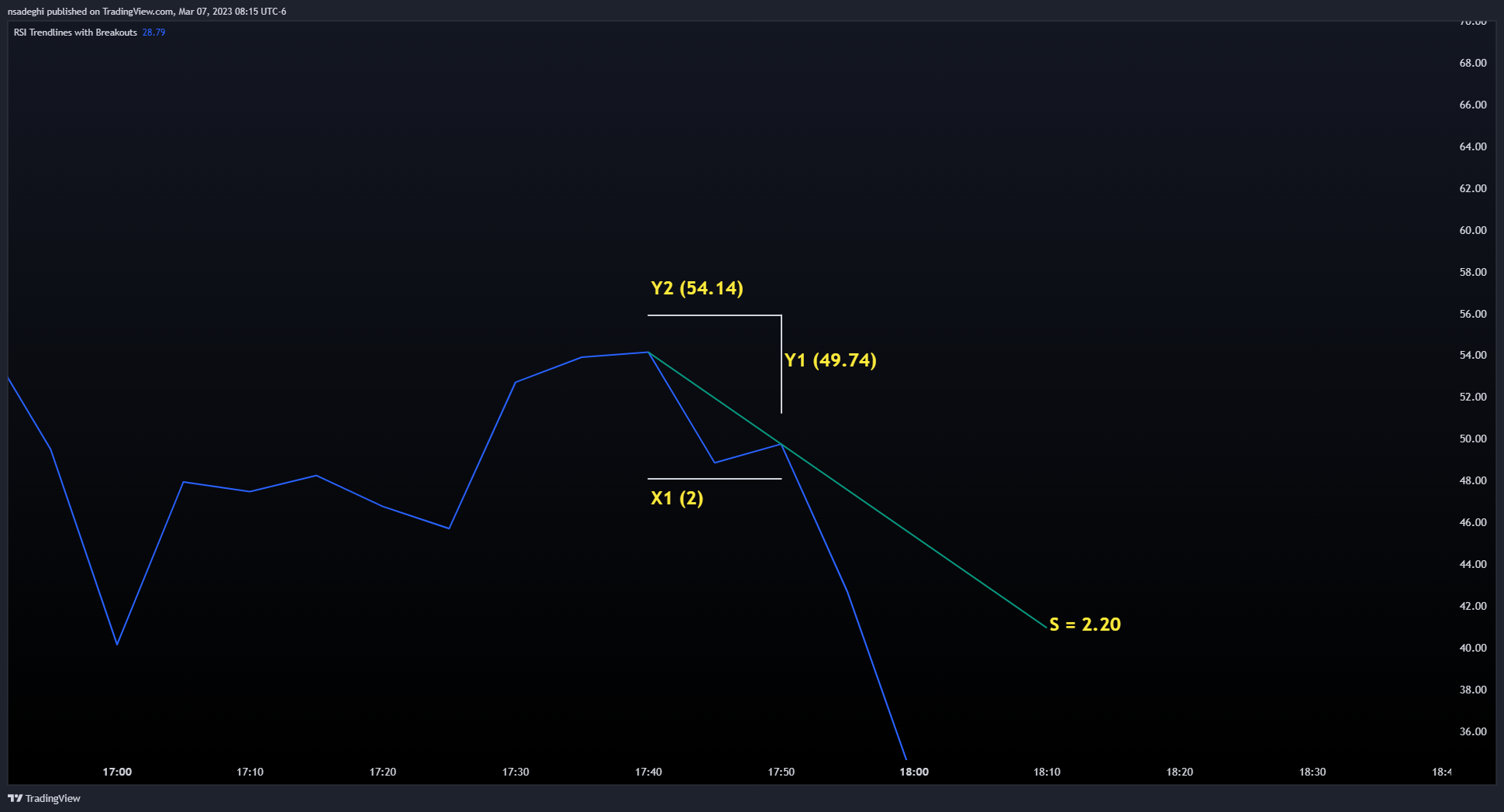Click the 64.00 price scale label

pos(1473,146)
